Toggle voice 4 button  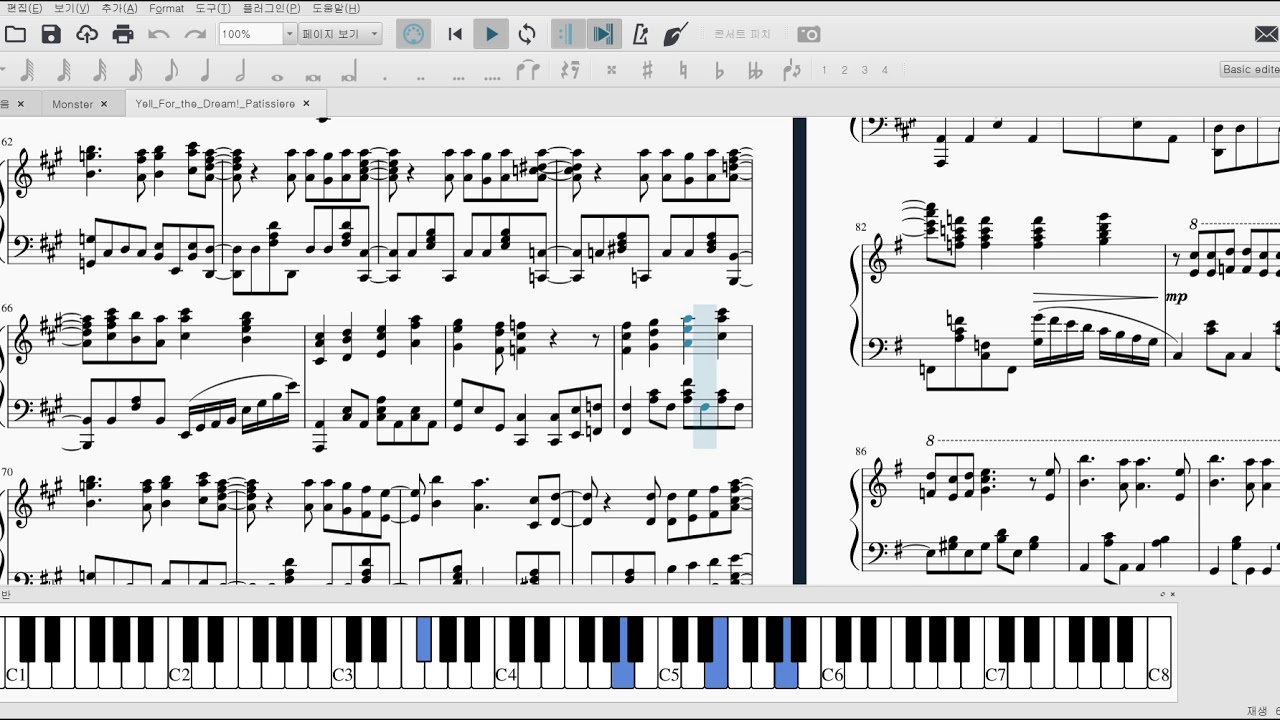pyautogui.click(x=884, y=70)
